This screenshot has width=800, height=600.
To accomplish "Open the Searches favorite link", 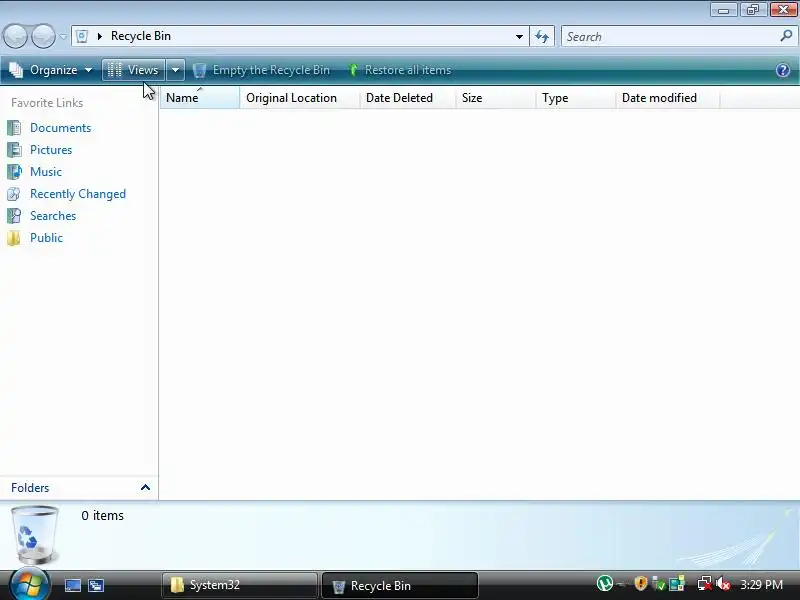I will pos(53,216).
